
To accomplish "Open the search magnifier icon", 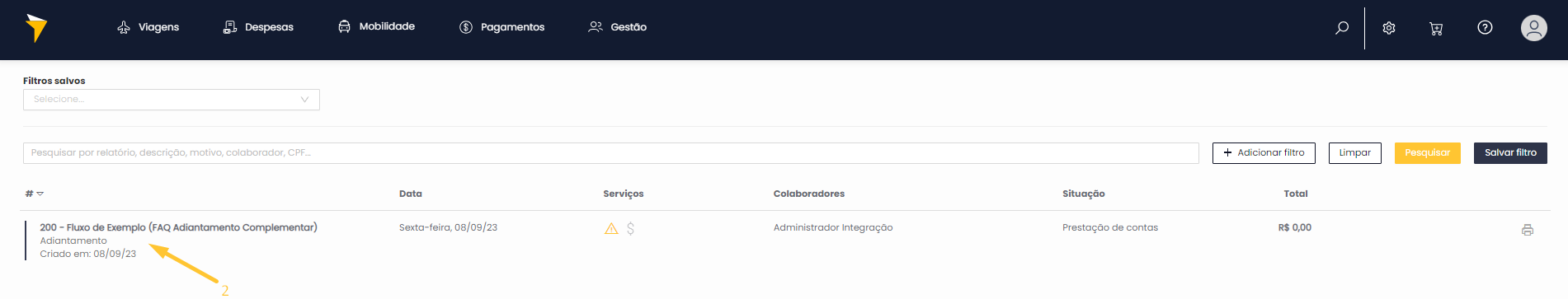I will 1342,28.
